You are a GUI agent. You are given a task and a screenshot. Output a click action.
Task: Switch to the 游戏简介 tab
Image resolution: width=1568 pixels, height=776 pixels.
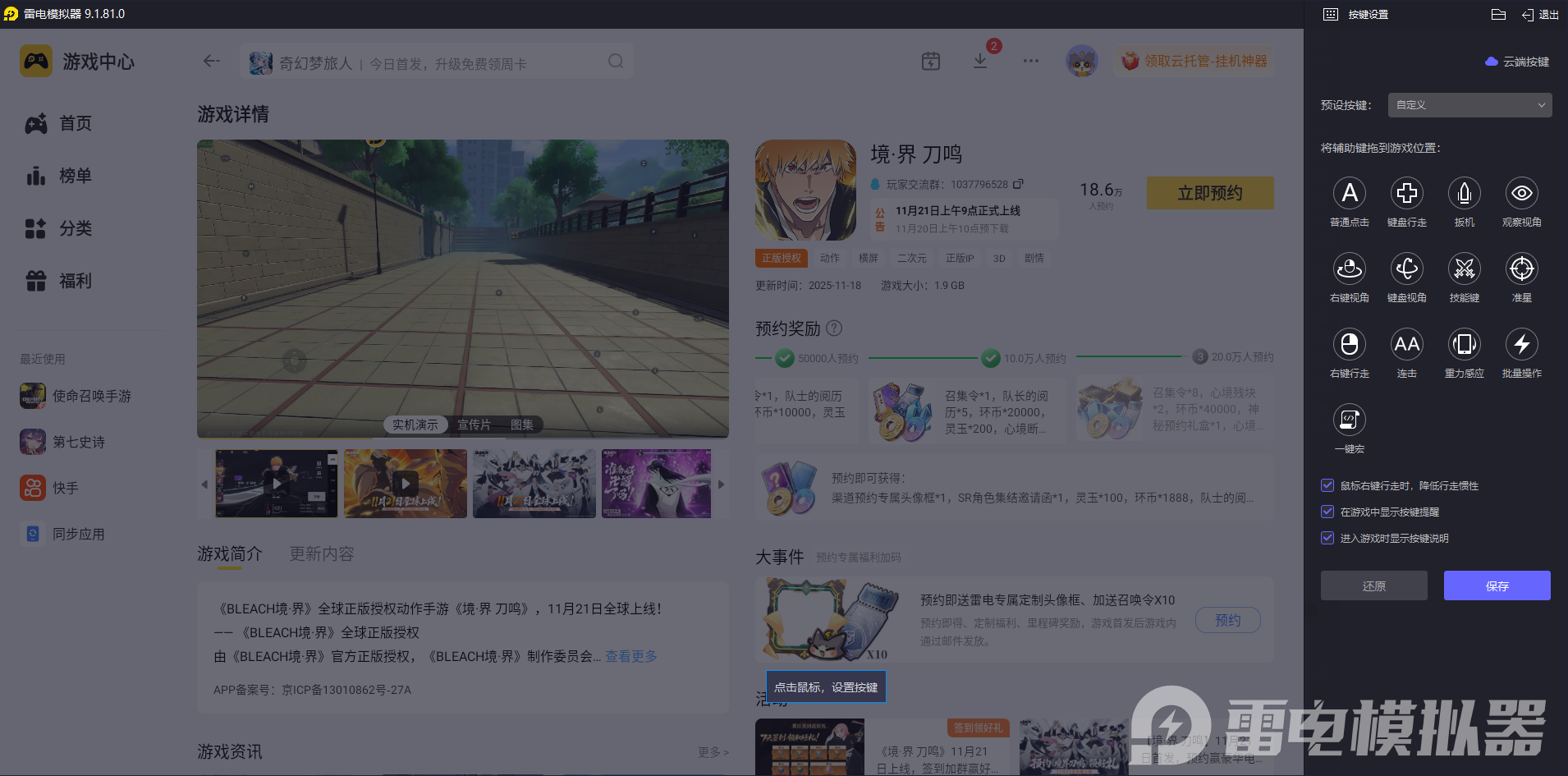point(230,554)
